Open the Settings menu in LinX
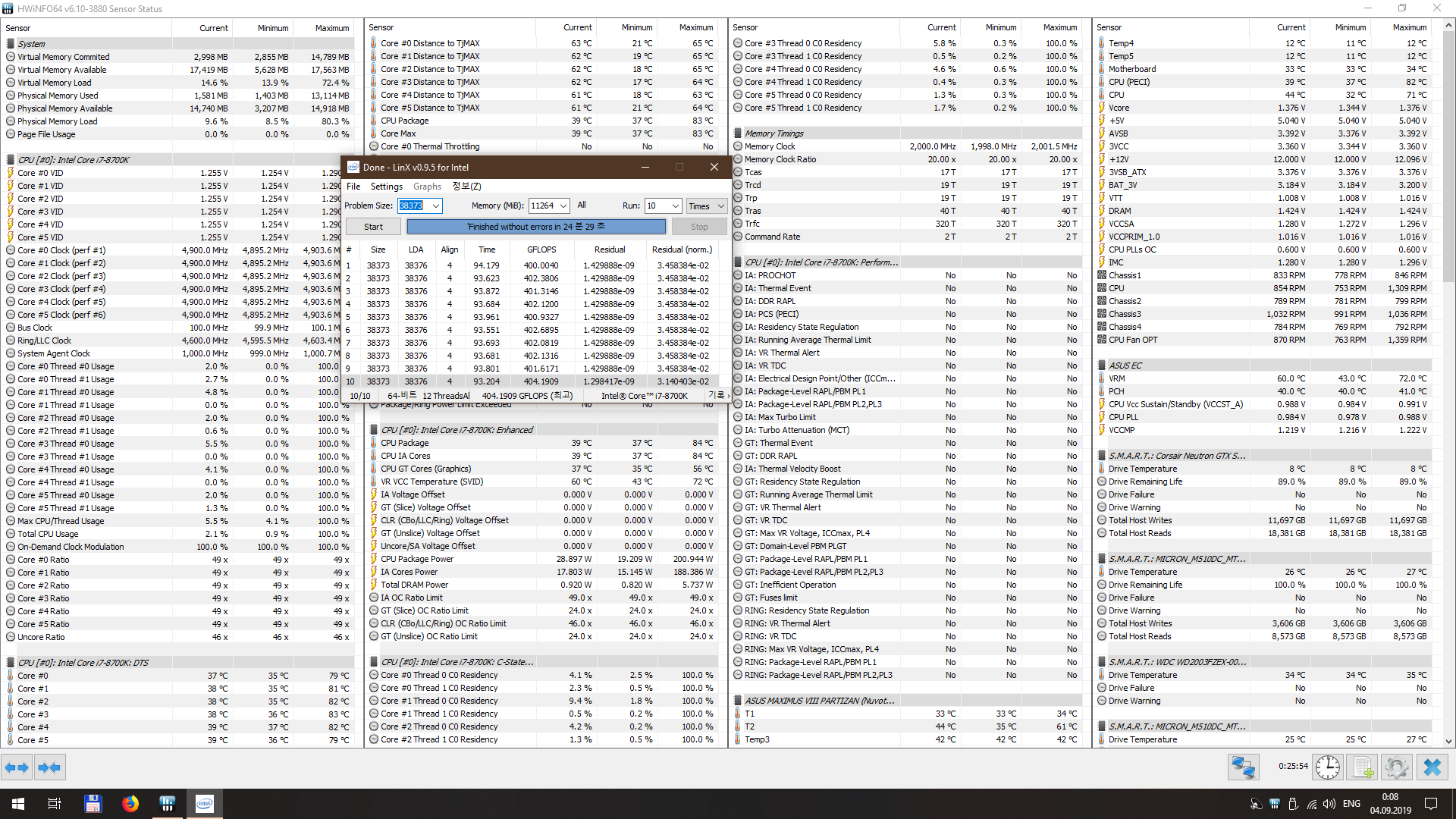 (386, 187)
